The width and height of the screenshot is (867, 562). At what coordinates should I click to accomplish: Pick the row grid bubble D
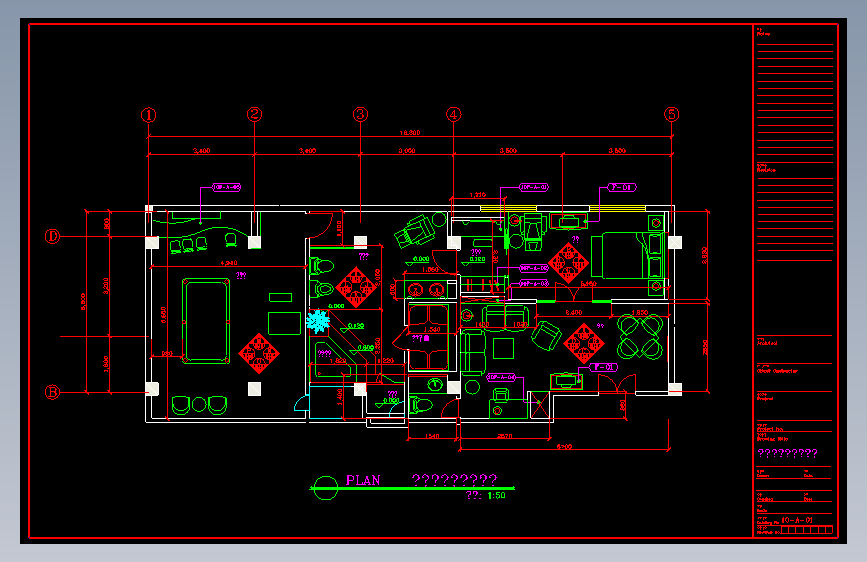[x=53, y=237]
